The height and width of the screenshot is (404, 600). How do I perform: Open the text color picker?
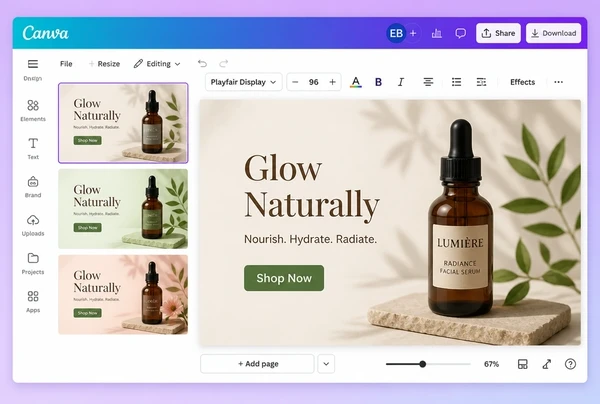355,82
